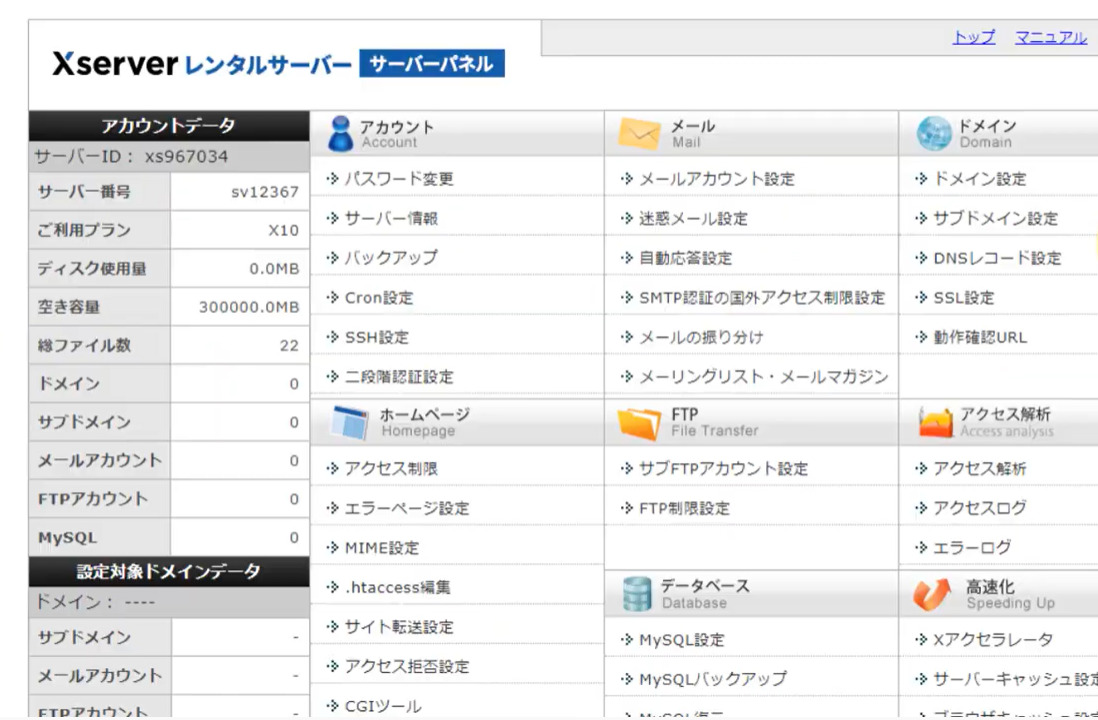Click the server number value sv12367
The width and height of the screenshot is (1098, 720).
265,192
